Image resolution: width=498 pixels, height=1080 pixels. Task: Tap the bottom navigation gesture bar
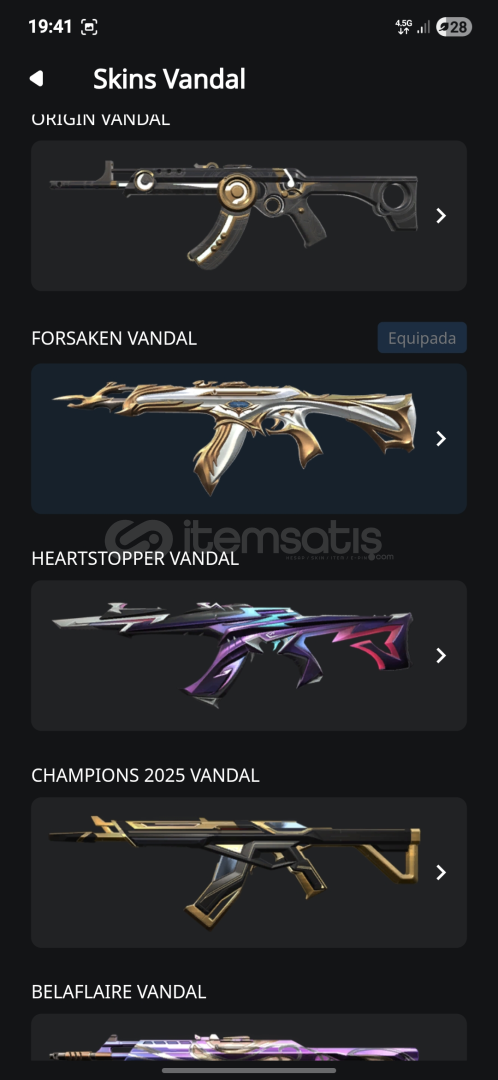249,1070
